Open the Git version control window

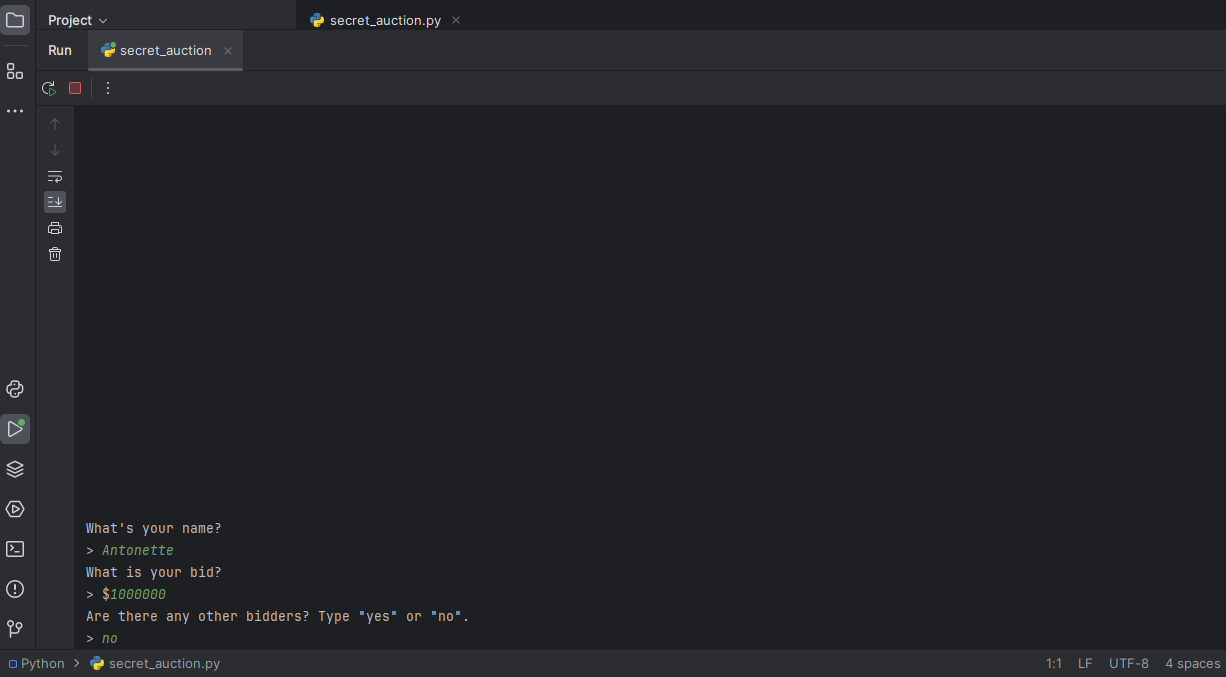click(x=15, y=629)
